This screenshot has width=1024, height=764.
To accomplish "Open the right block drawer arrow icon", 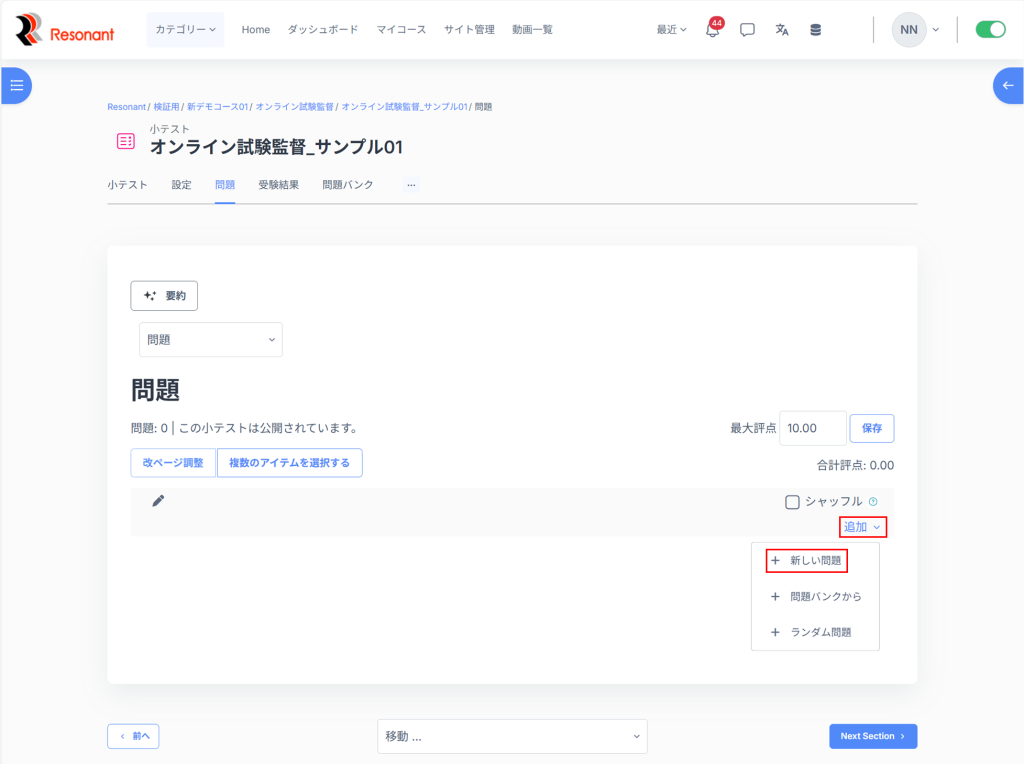I will pos(1008,86).
